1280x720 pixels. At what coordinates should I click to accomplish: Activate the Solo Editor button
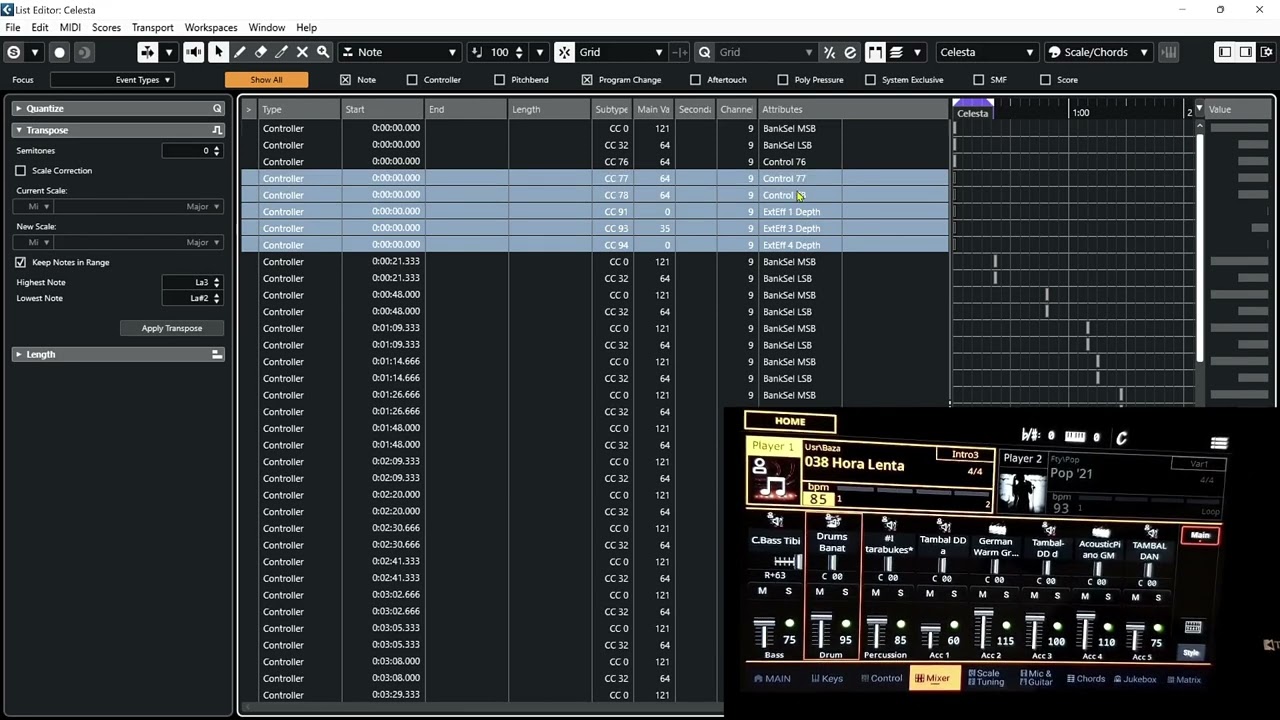point(13,52)
